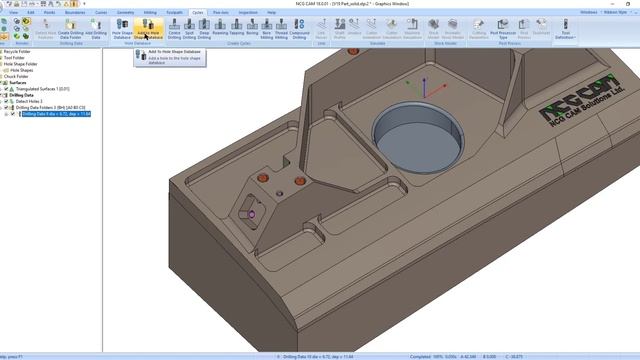Click the Machine Simulation icon
640x360 pixels.
pos(412,29)
